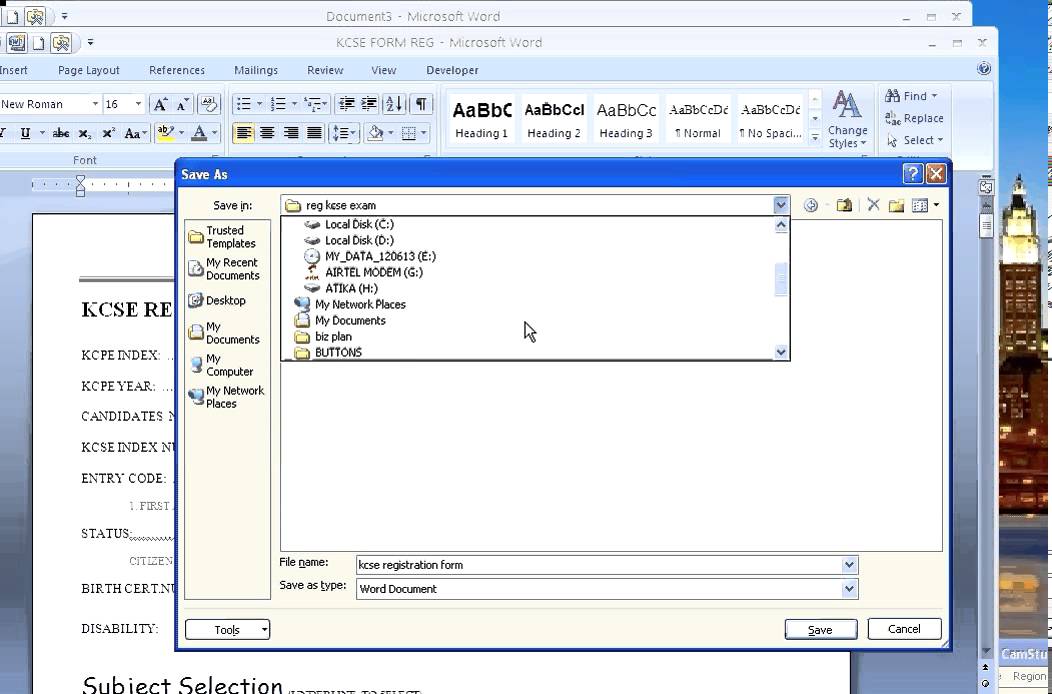Viewport: 1052px width, 694px height.
Task: Click Multilevel List icon
Action: (x=313, y=104)
